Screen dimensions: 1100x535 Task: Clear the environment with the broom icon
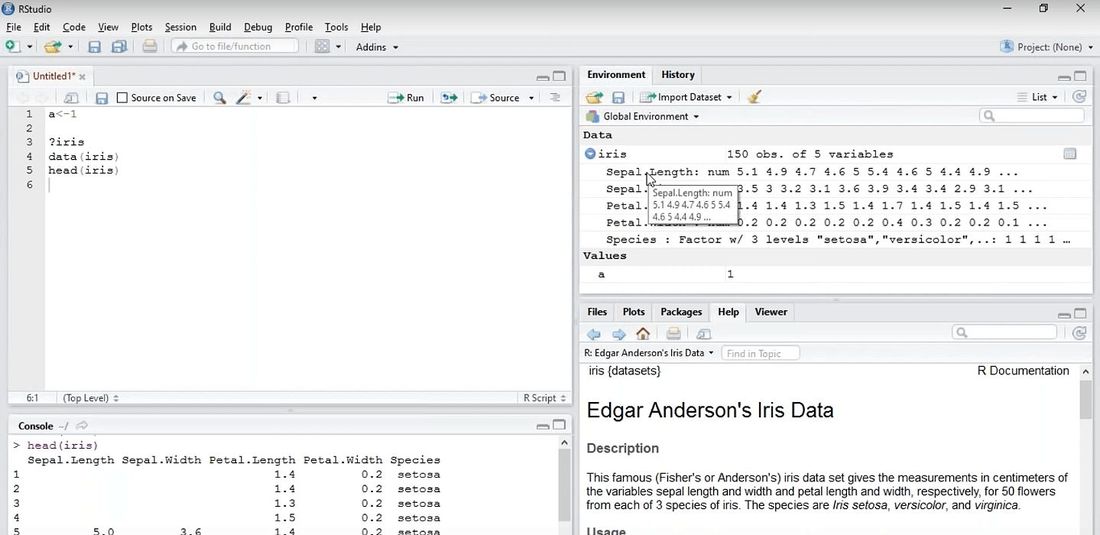(754, 97)
